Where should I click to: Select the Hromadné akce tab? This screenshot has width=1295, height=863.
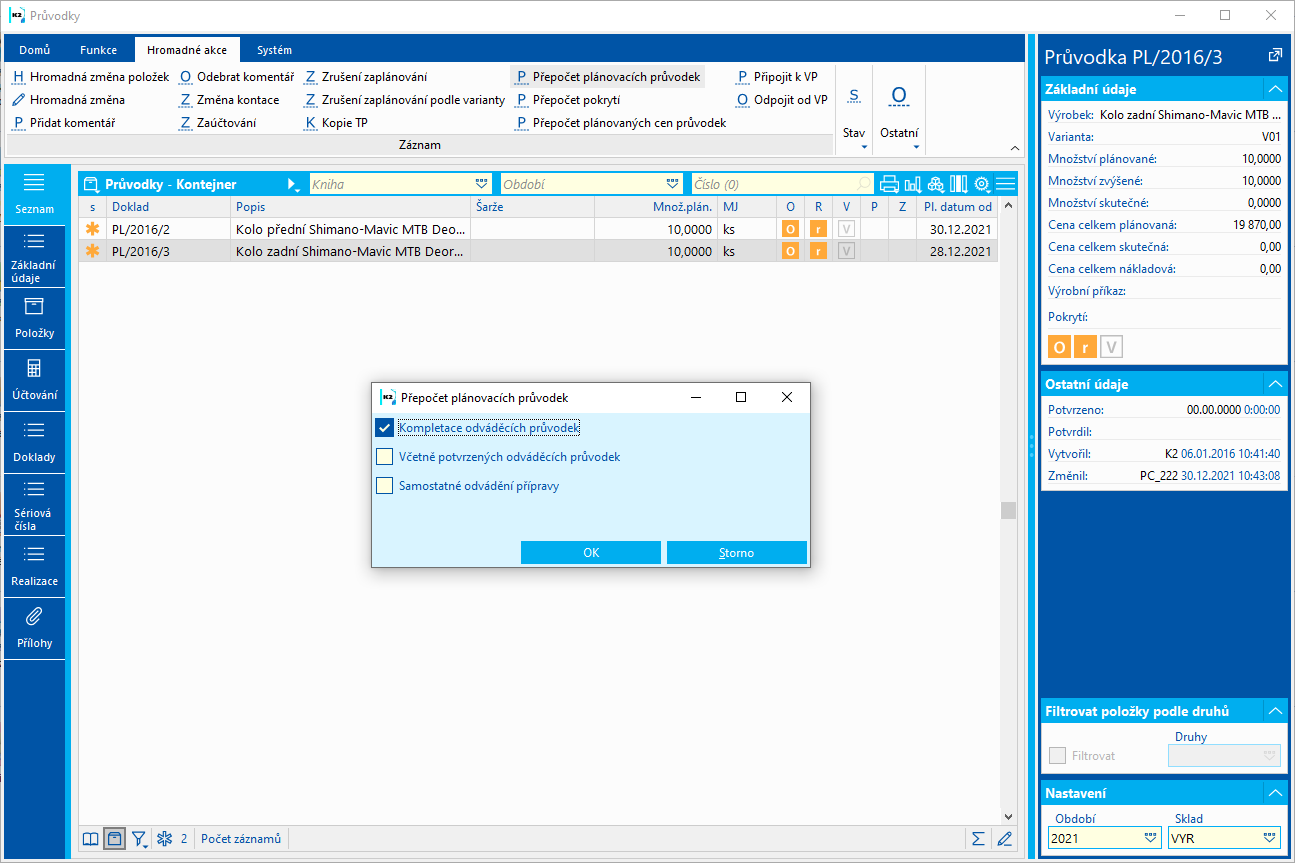pos(186,49)
